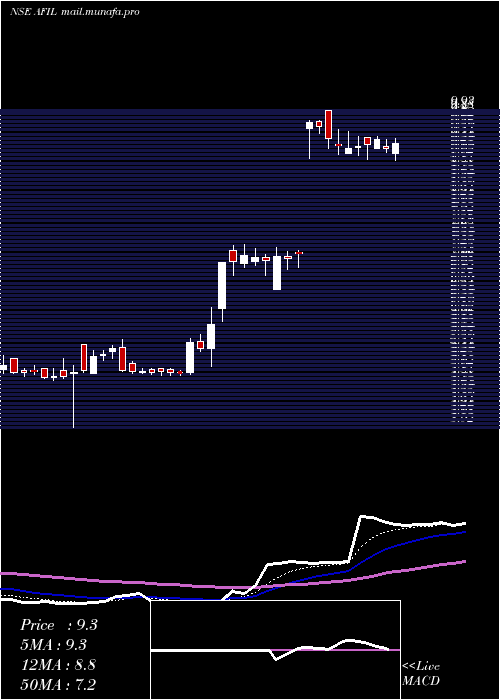The width and height of the screenshot is (500, 700).
Task: Select the '12MA : 8.8' value
Action: coord(58,665)
